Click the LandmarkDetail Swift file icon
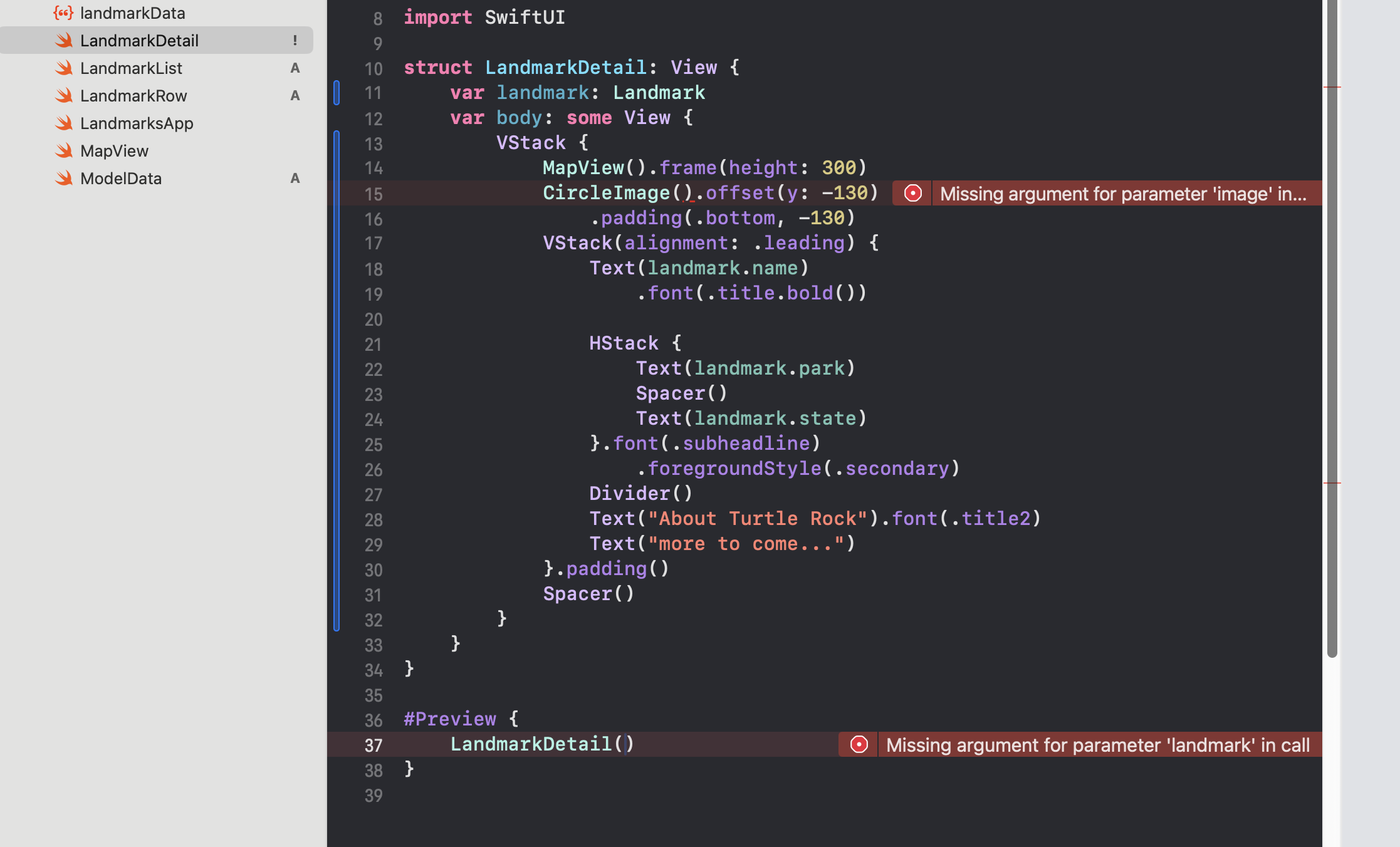The image size is (1400, 847). tap(63, 41)
